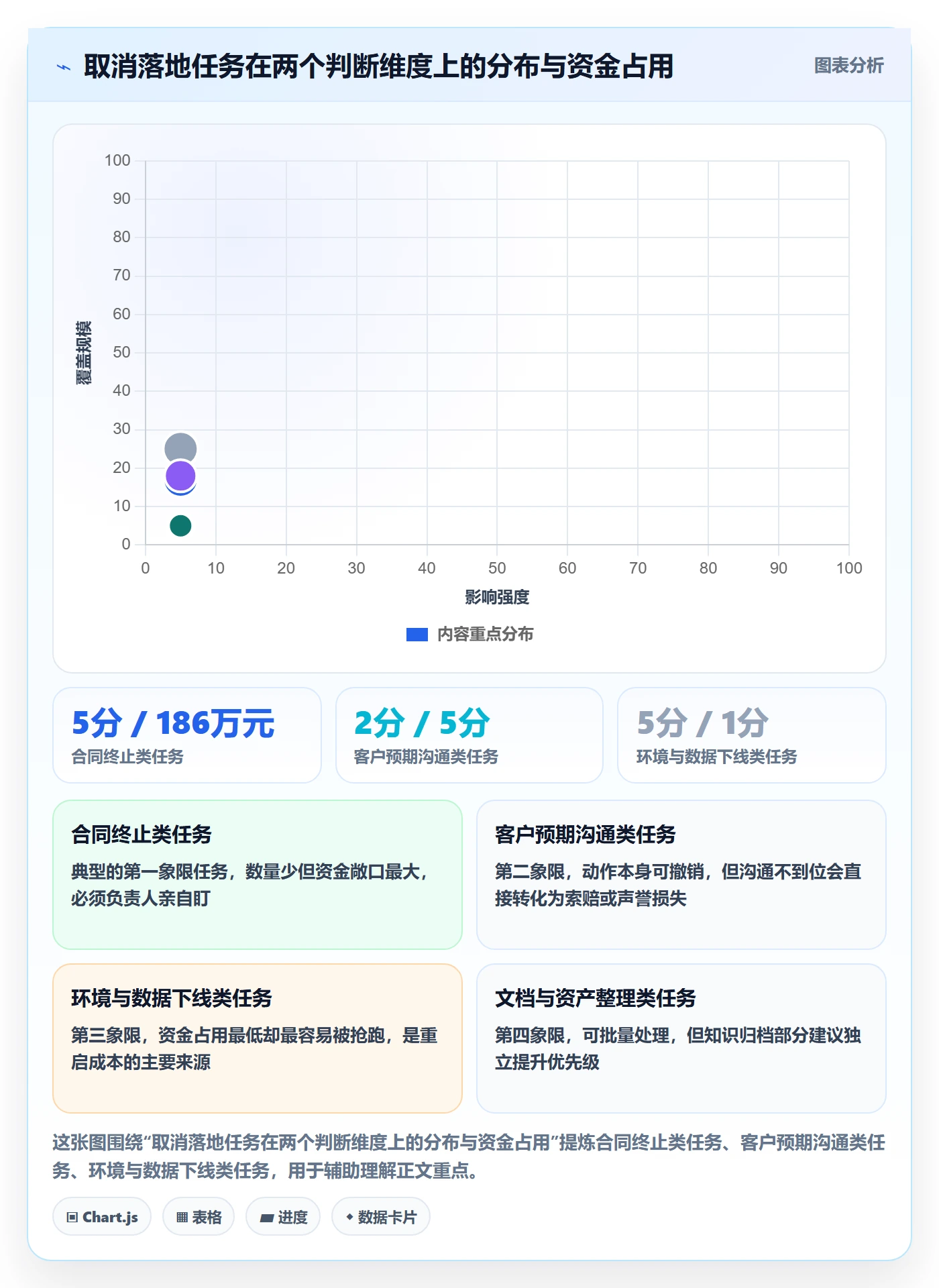This screenshot has width=939, height=1288.
Task: Click the description starting 第三象限，资金占用最低
Action: [x=254, y=1049]
